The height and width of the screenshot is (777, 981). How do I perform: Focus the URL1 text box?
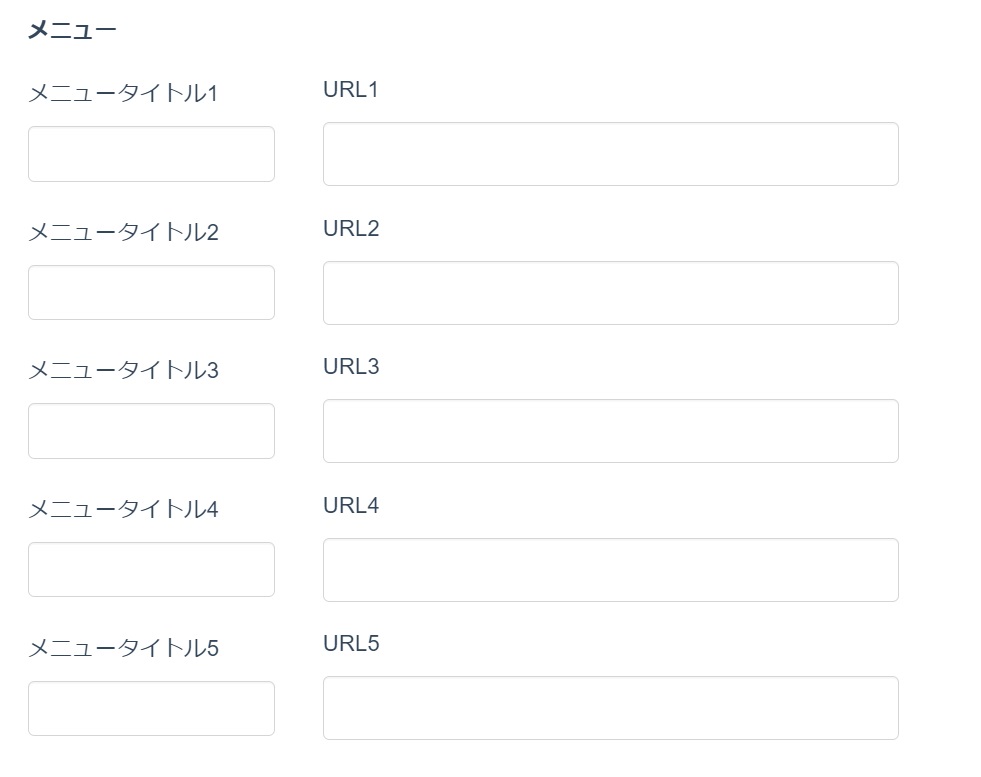610,154
